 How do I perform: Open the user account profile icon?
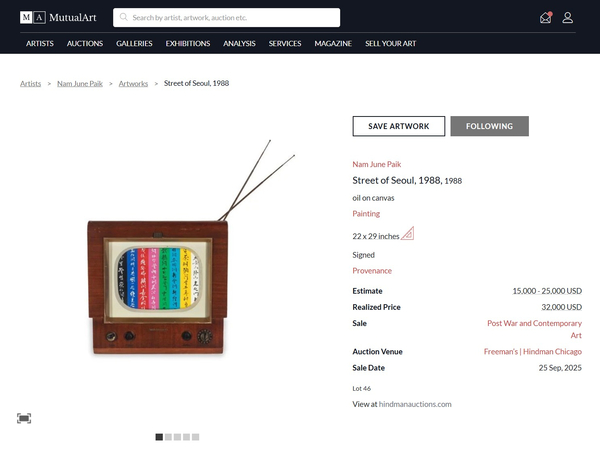pyautogui.click(x=567, y=18)
